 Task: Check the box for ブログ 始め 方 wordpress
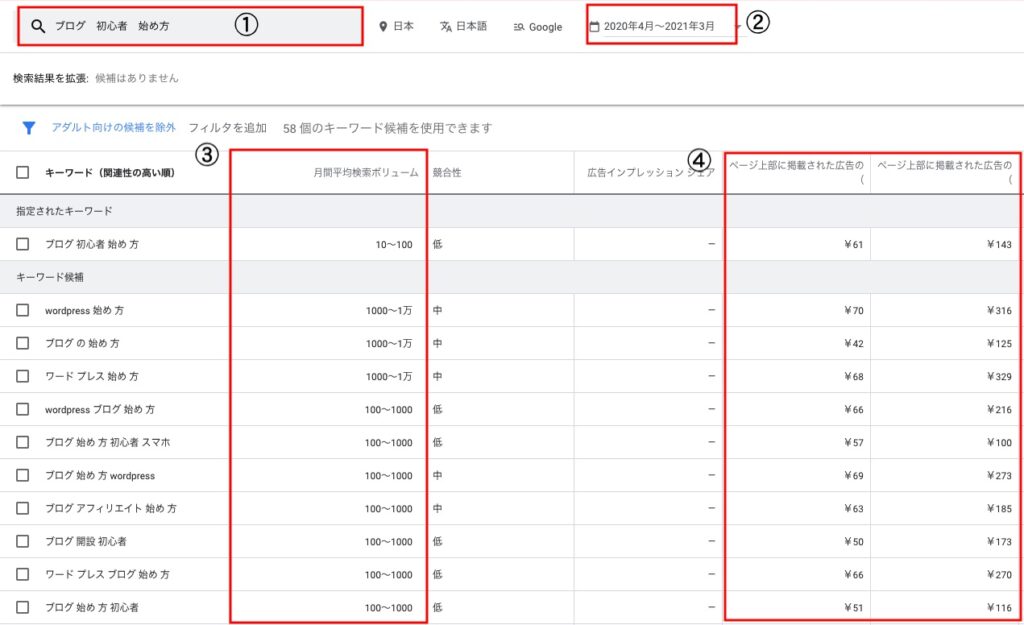pyautogui.click(x=23, y=475)
